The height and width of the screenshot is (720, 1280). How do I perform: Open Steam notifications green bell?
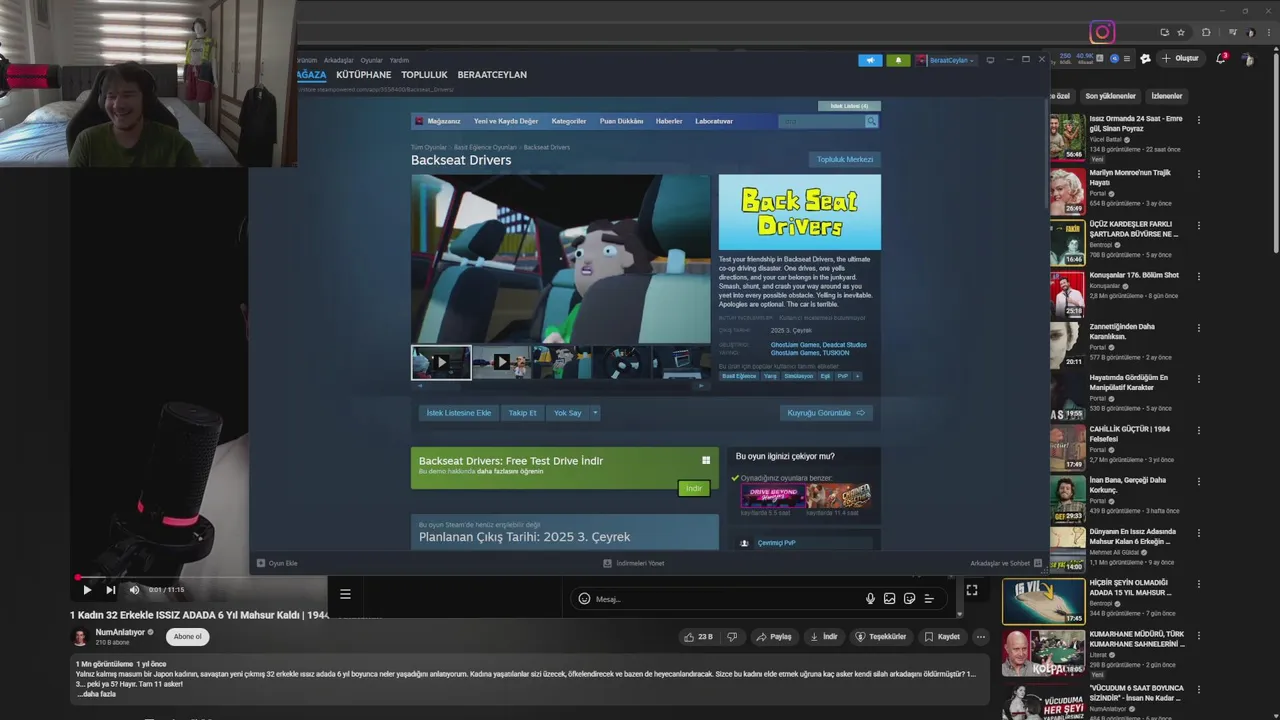tap(898, 60)
